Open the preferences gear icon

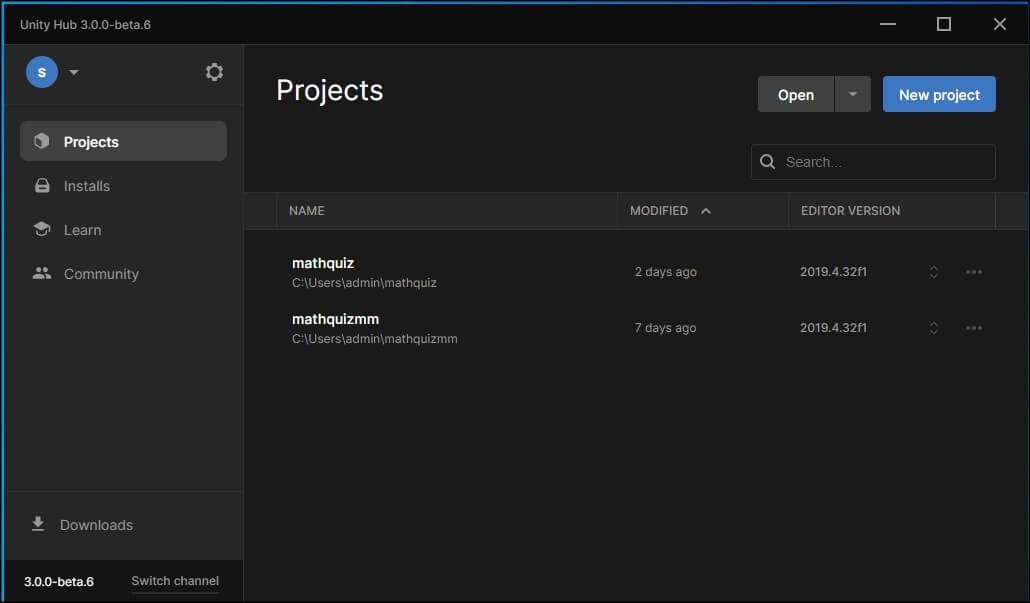[x=214, y=72]
